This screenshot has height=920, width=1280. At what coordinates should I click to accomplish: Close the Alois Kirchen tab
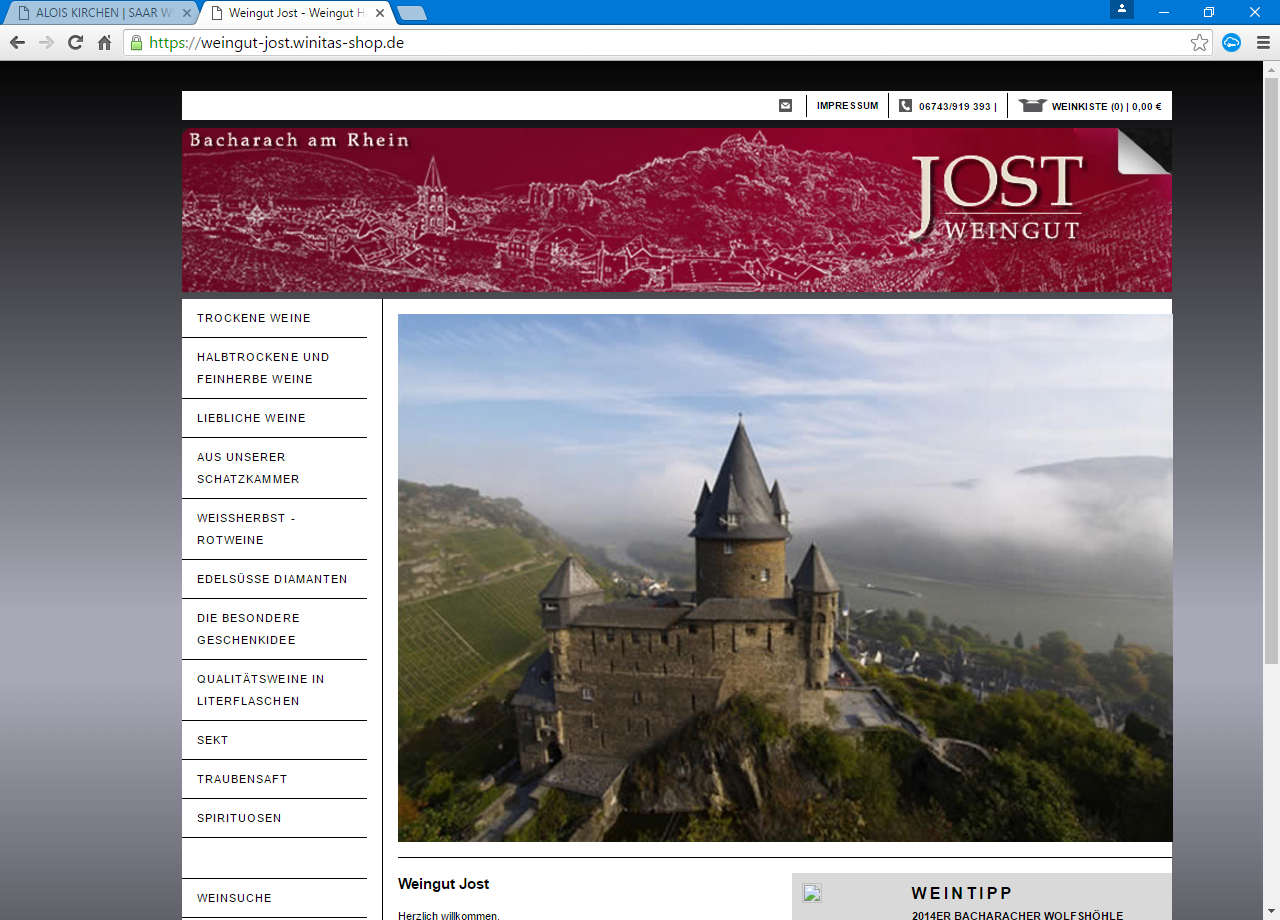[x=187, y=13]
